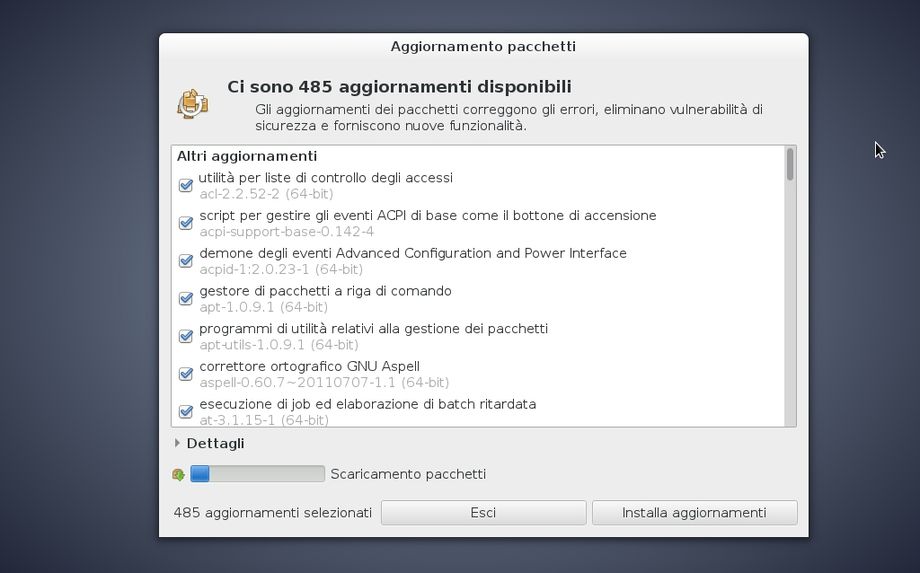Click the 485 aggiornamenti selezionati label
Image resolution: width=920 pixels, height=573 pixels.
(272, 513)
